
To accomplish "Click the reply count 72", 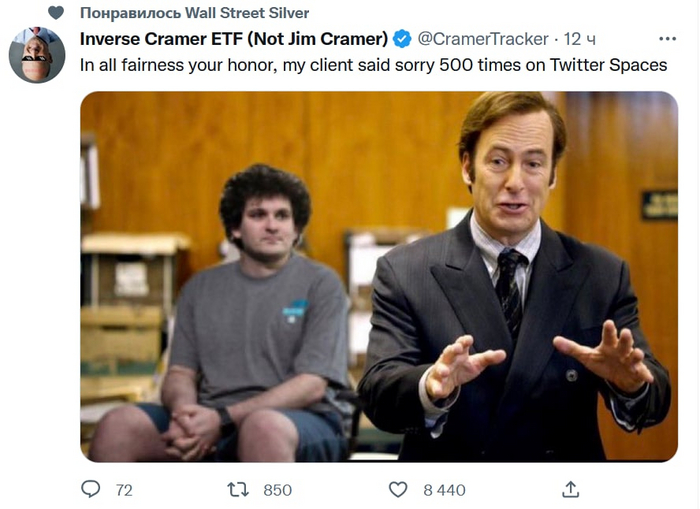I will pyautogui.click(x=124, y=490).
